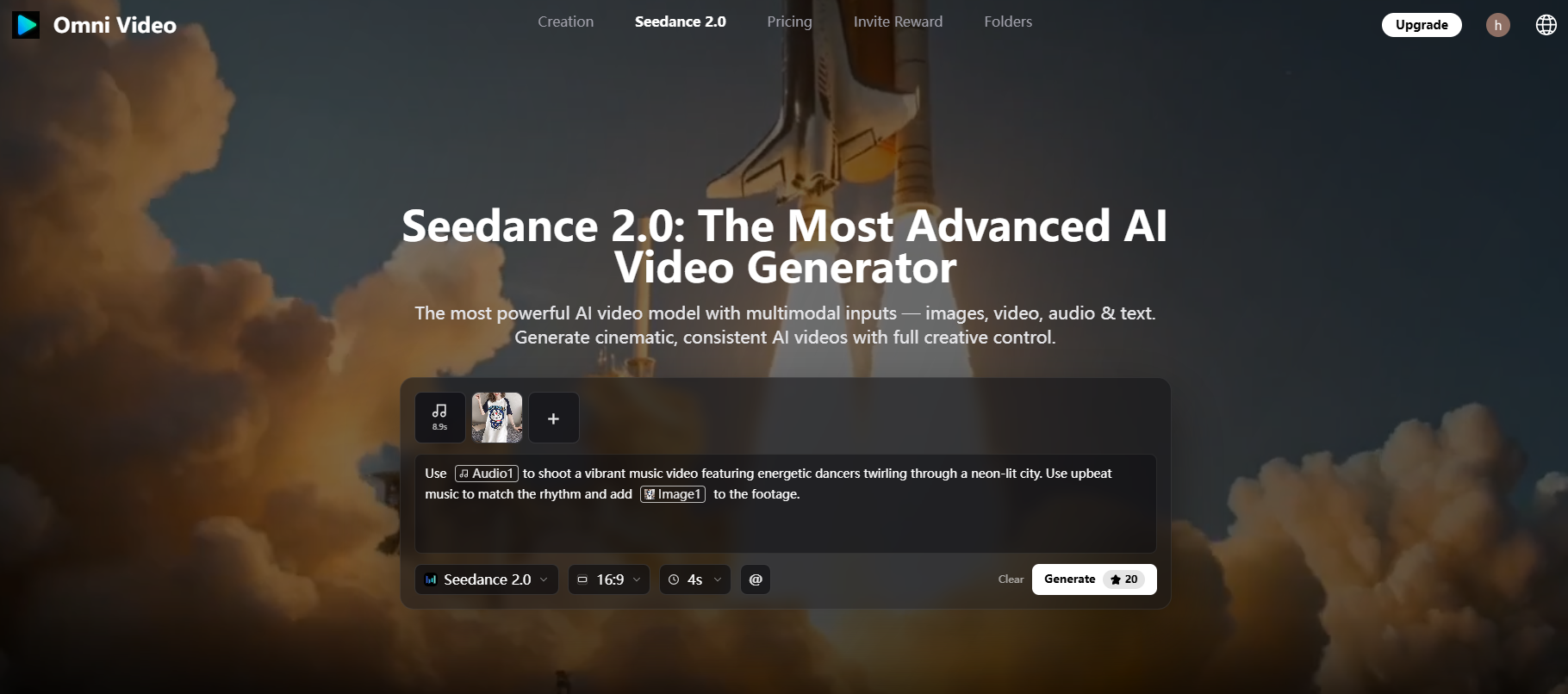This screenshot has width=1568, height=694.
Task: Click the @ mention reference button
Action: coord(756,579)
